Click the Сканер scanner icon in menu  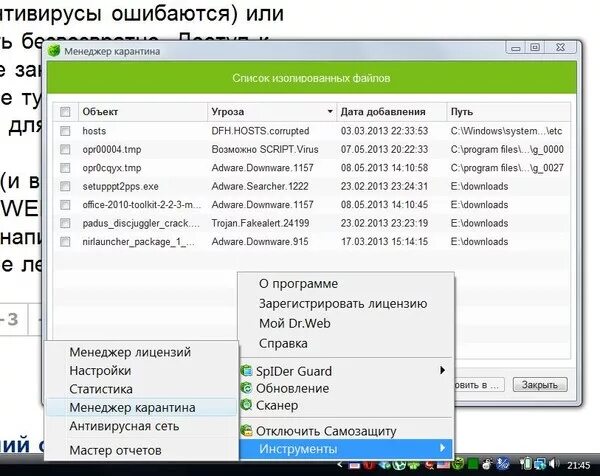[x=246, y=404]
